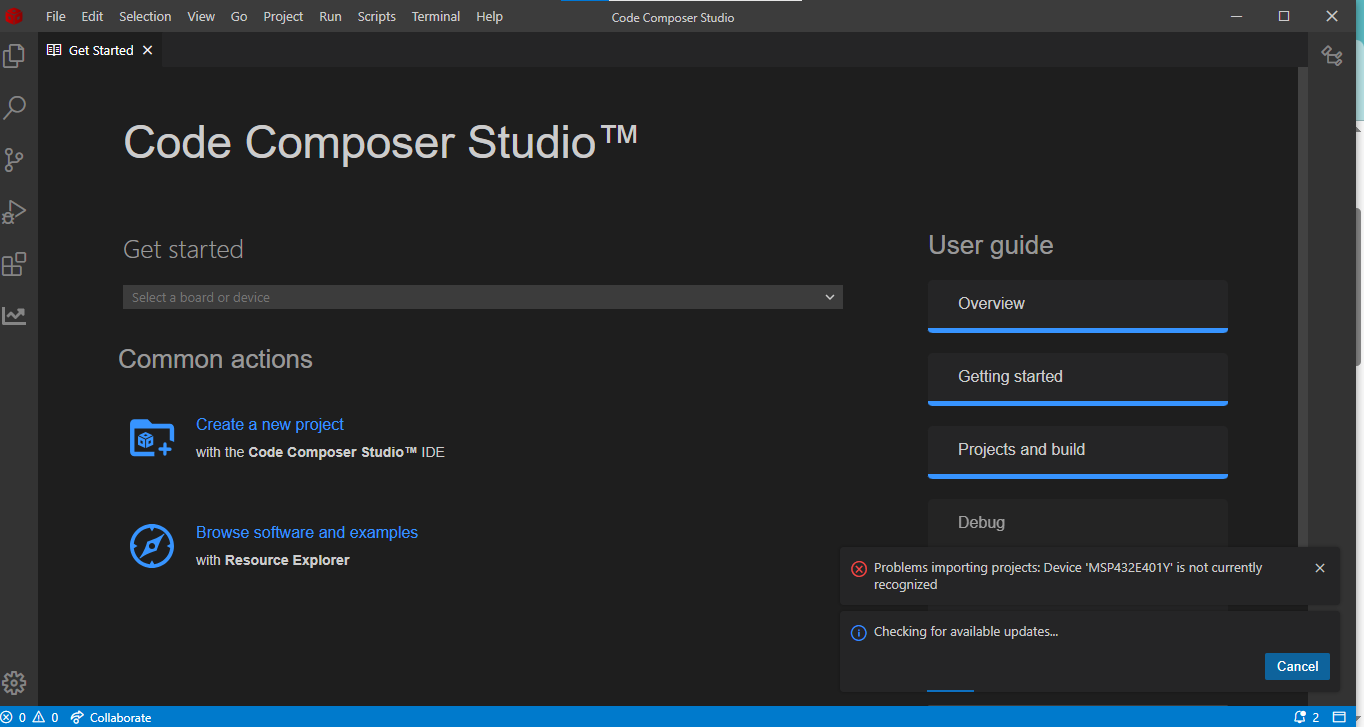Open the Run menu

tap(330, 16)
